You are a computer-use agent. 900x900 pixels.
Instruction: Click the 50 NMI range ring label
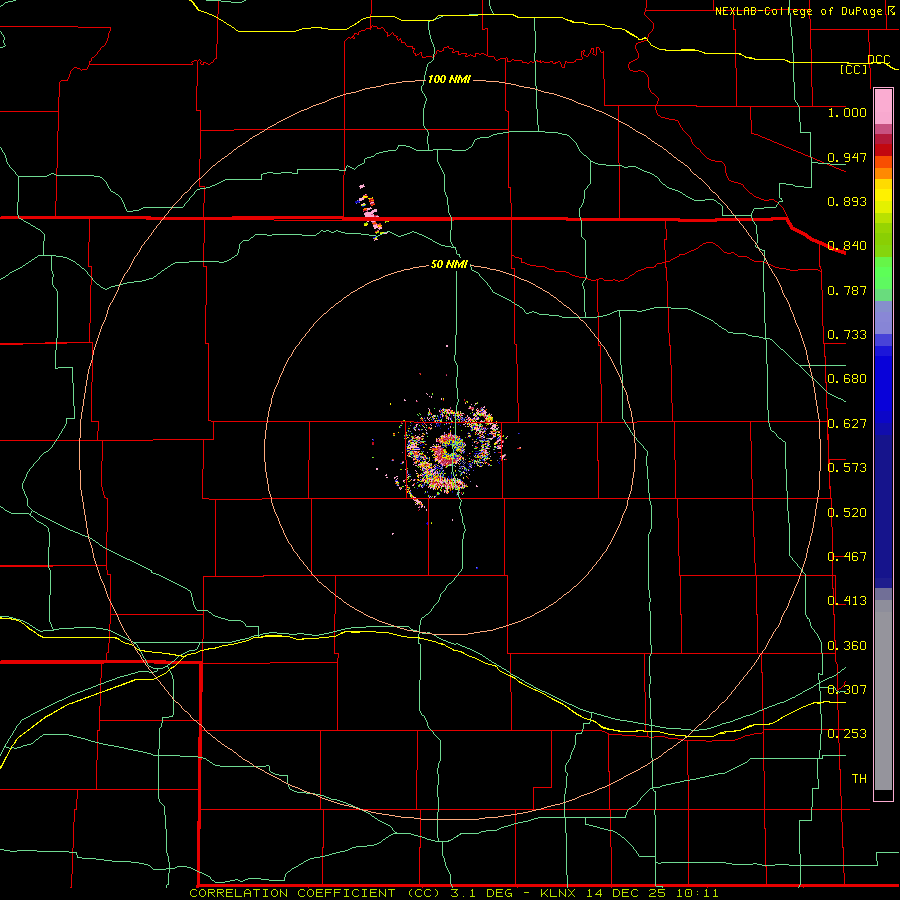click(x=449, y=265)
